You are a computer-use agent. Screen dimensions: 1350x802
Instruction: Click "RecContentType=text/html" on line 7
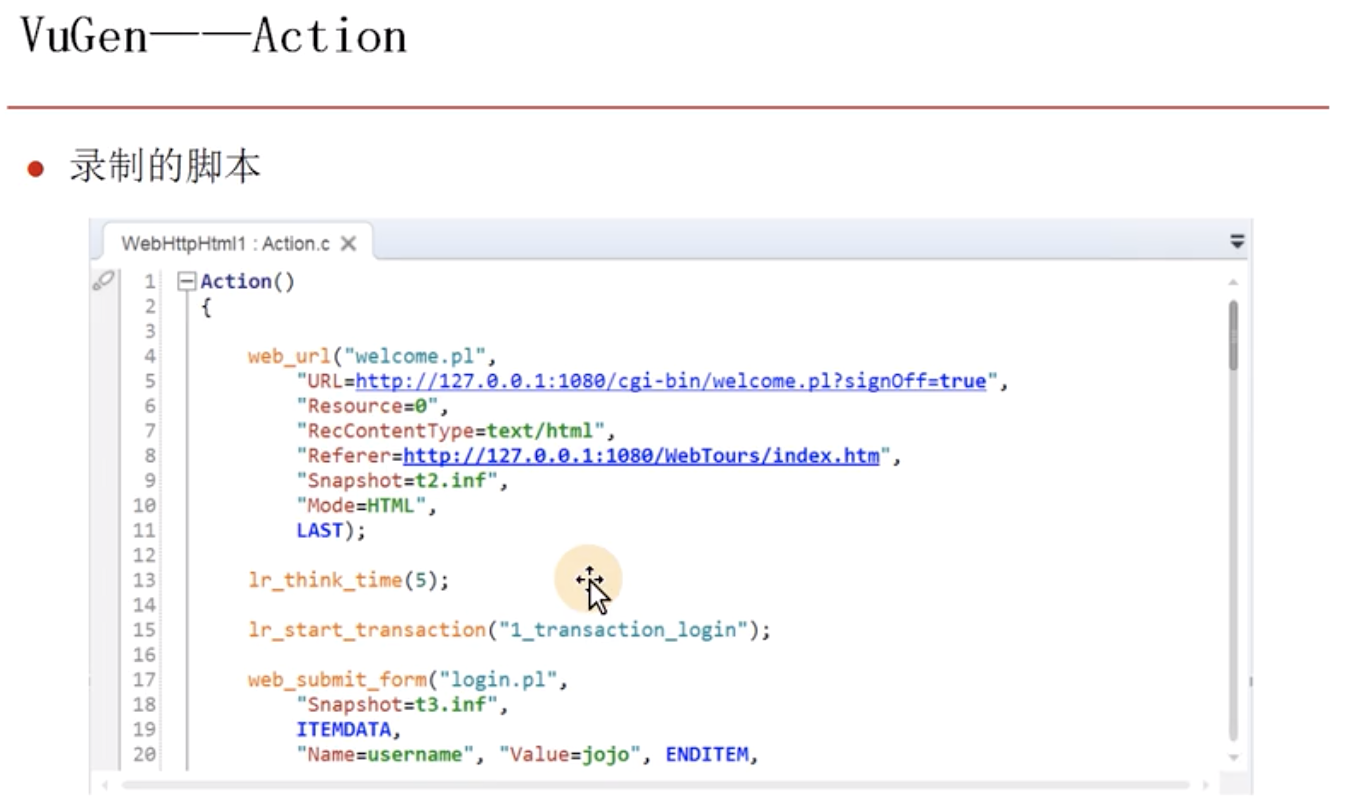tap(451, 431)
